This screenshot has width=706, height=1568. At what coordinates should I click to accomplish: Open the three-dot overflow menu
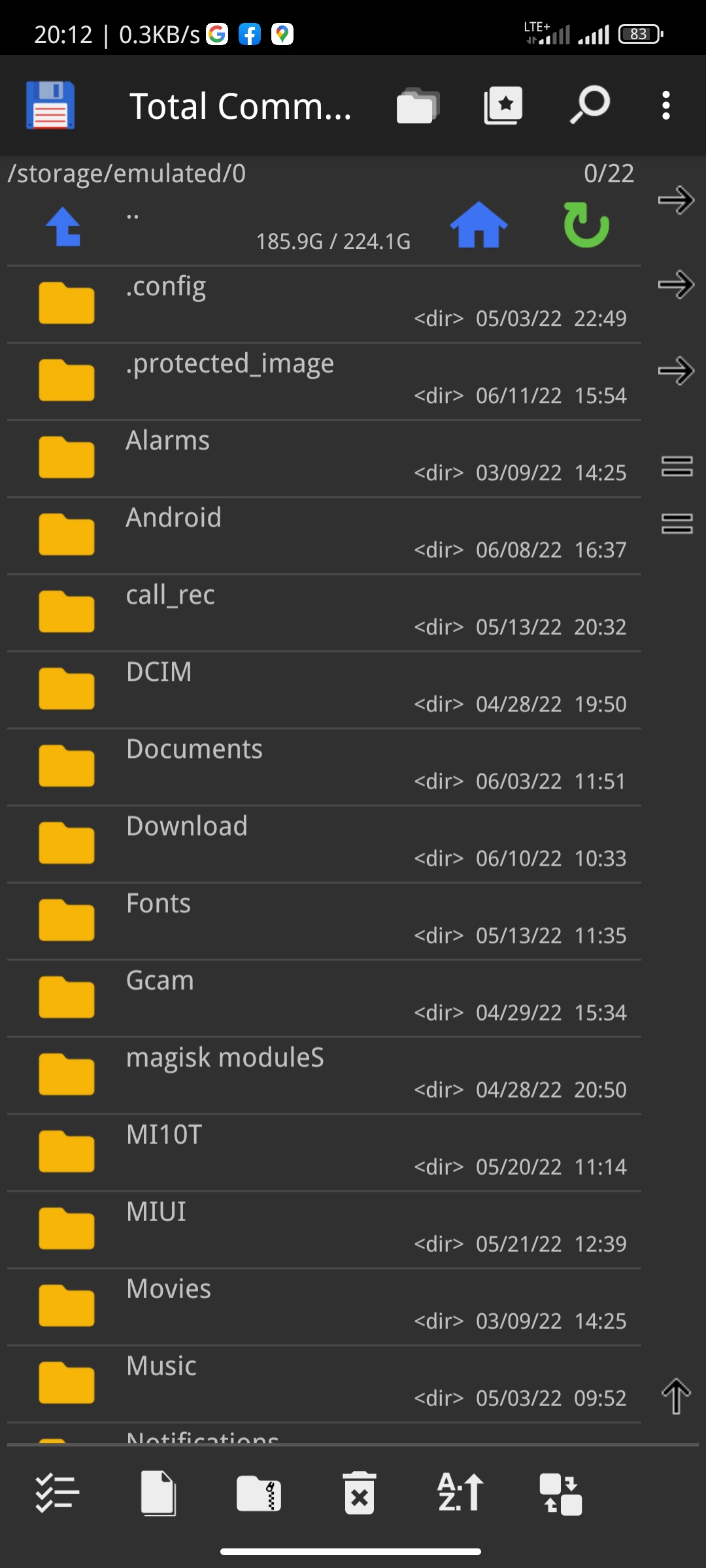click(665, 105)
